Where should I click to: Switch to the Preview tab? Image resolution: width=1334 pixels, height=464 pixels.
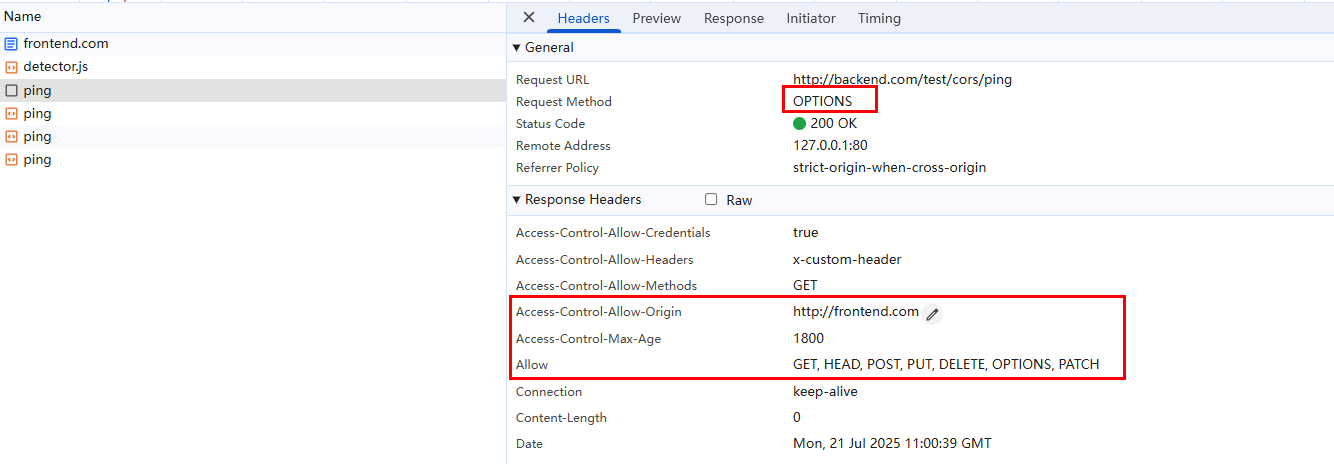656,18
